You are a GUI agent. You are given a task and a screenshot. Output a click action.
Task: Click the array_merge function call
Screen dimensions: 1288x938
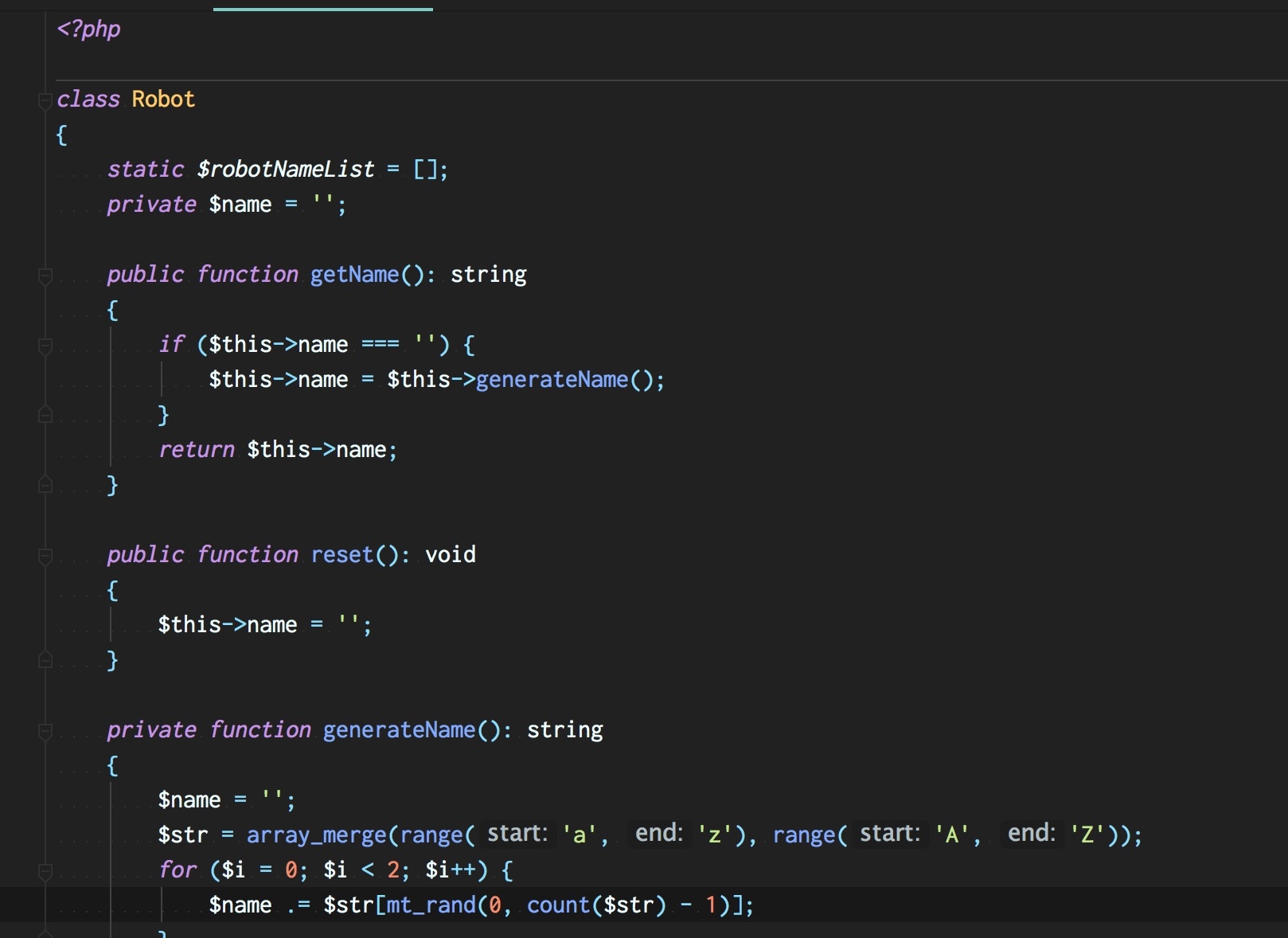pyautogui.click(x=316, y=835)
